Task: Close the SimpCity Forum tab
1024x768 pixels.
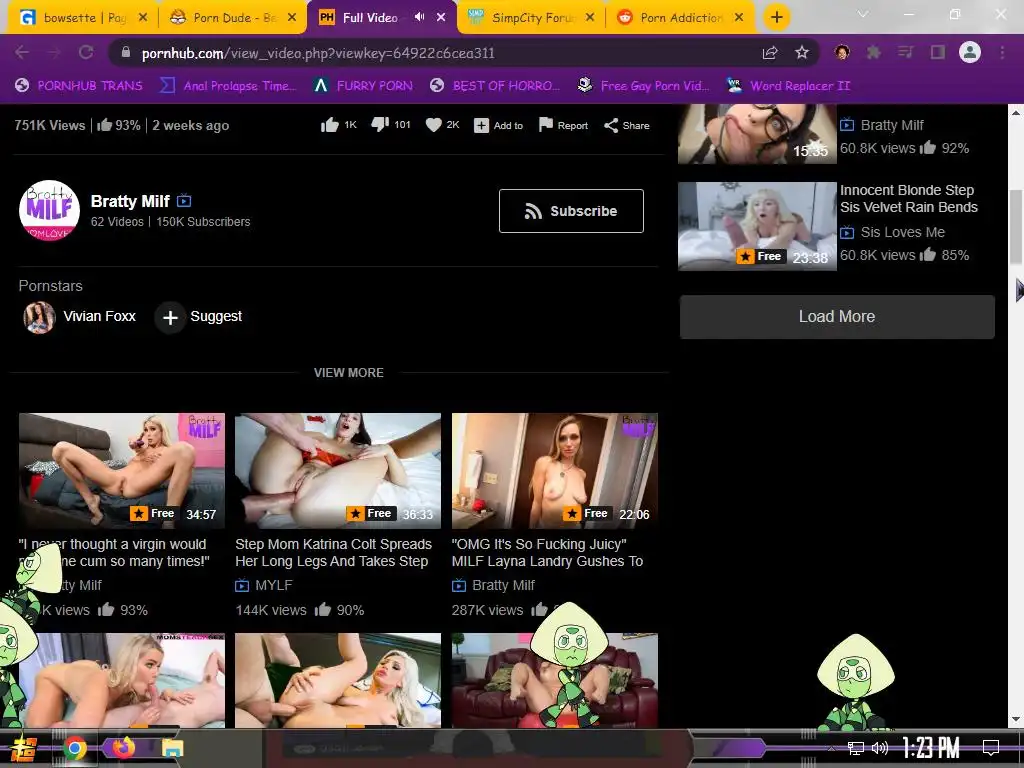Action: [590, 18]
